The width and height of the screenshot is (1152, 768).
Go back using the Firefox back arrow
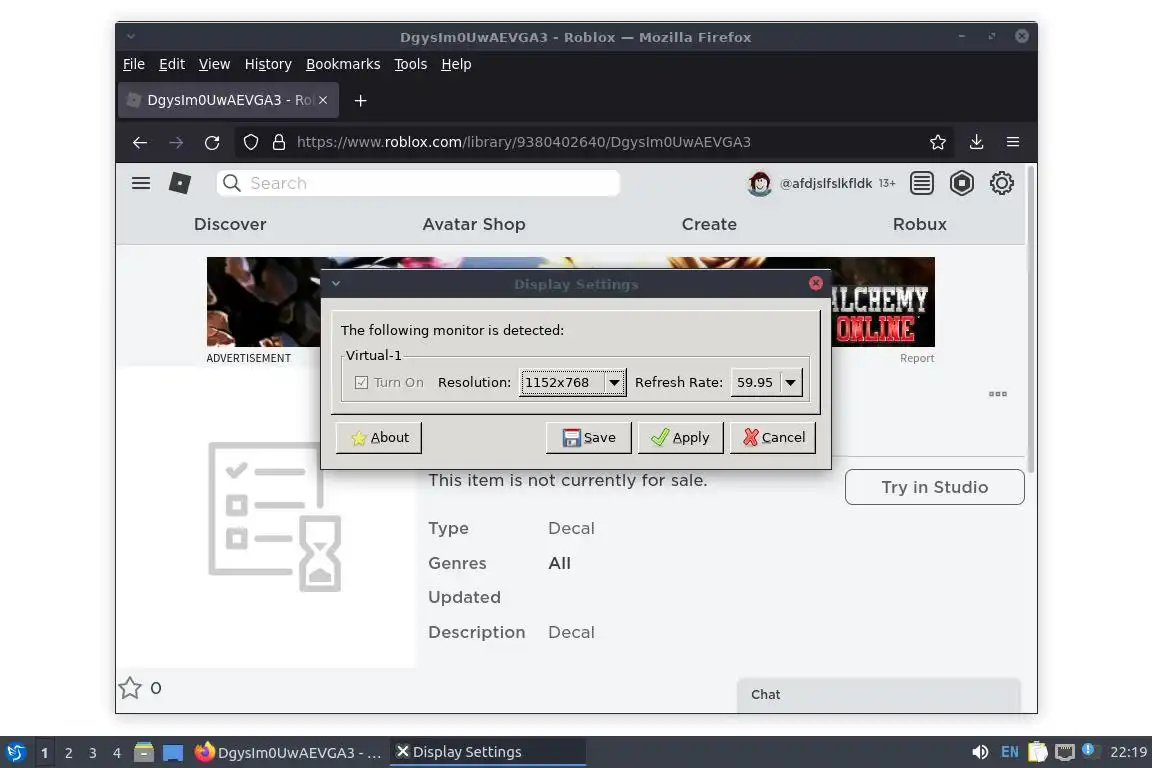point(140,143)
